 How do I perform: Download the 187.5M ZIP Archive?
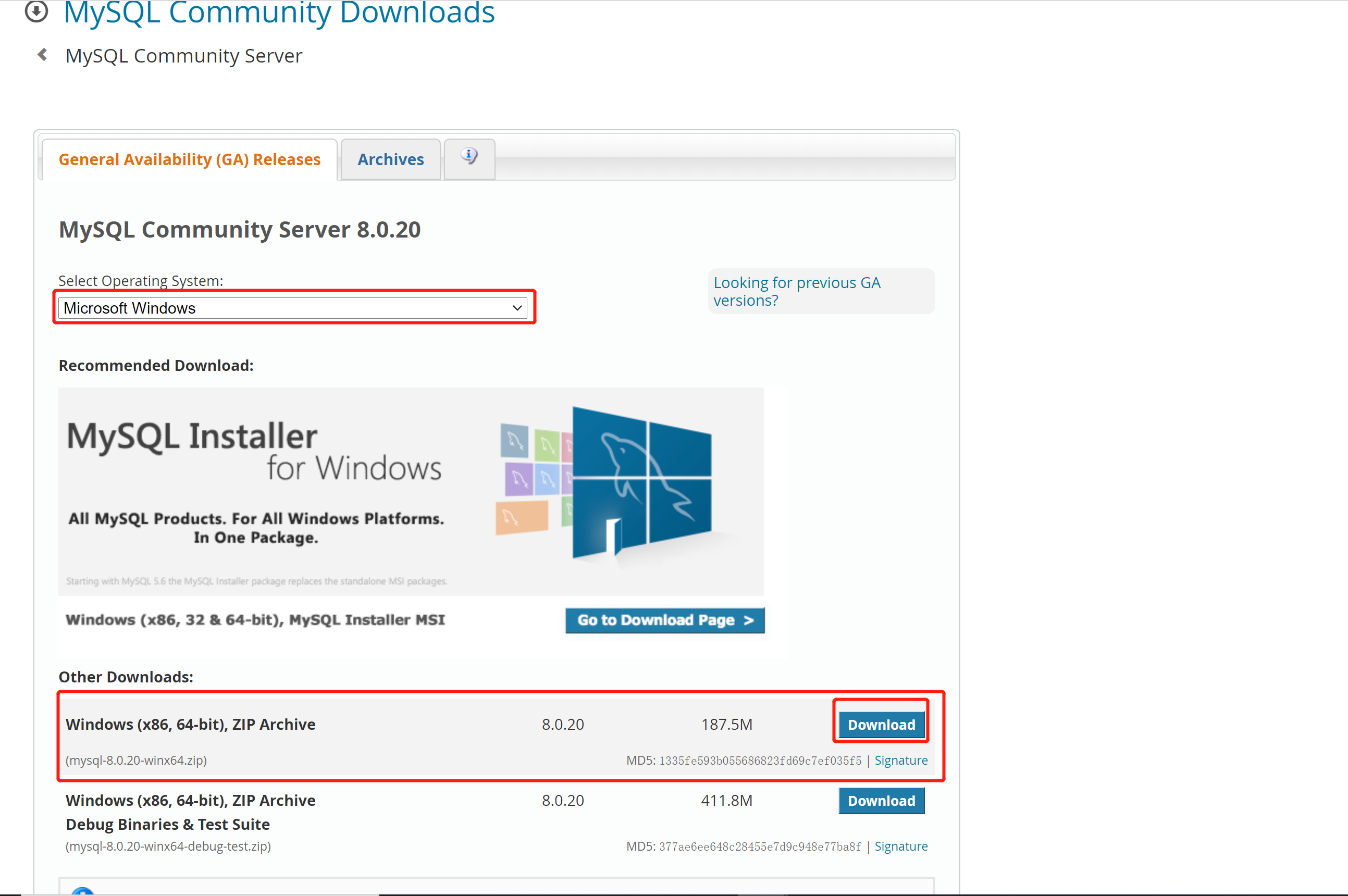(x=881, y=725)
